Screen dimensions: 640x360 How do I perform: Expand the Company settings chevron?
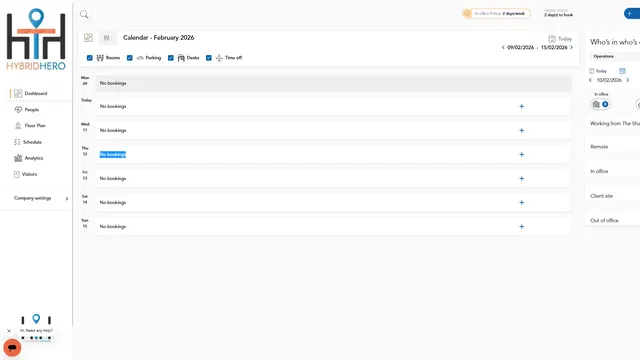click(67, 199)
